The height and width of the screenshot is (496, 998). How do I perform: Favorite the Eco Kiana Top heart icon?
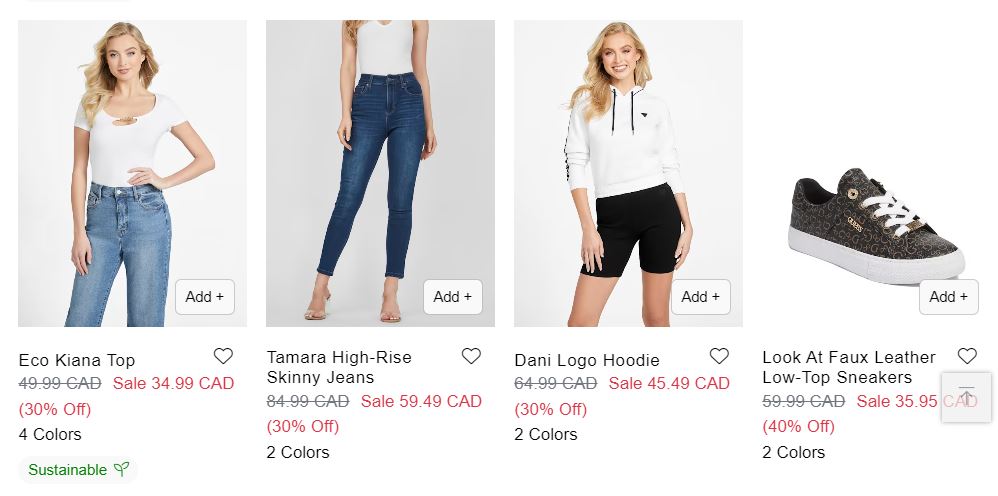[x=223, y=356]
